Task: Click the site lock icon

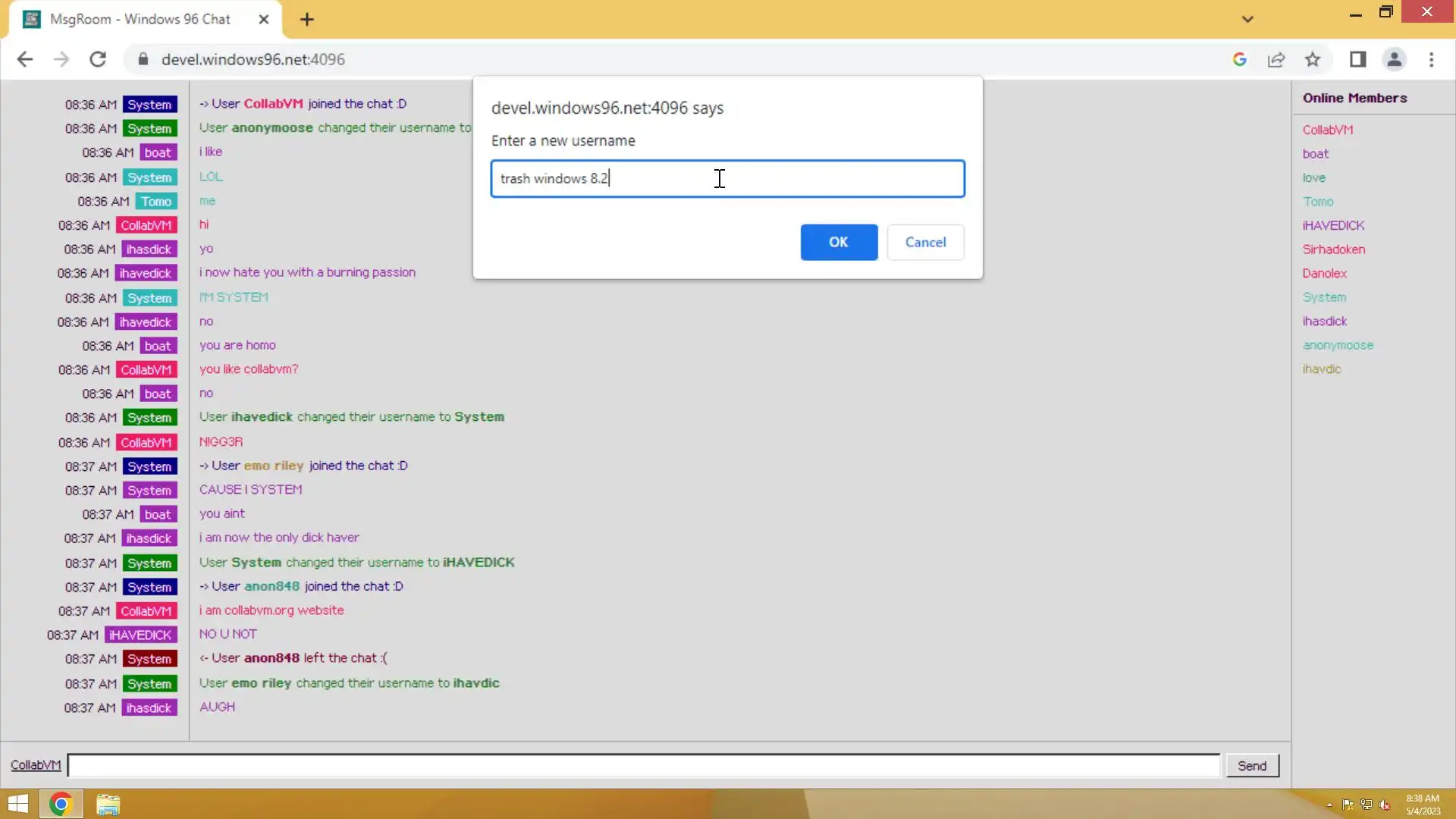Action: [x=143, y=59]
